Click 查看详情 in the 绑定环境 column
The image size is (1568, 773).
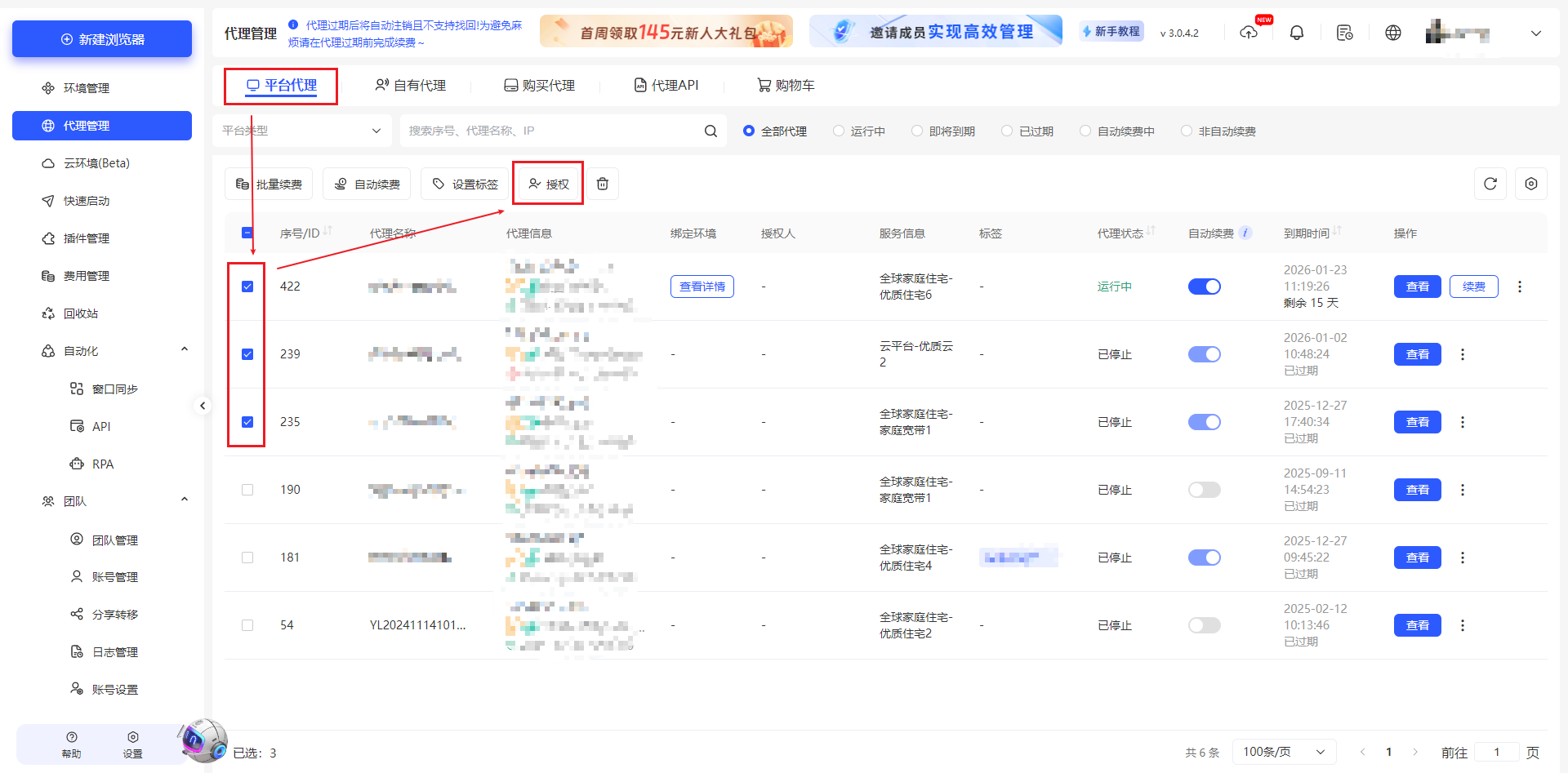702,287
